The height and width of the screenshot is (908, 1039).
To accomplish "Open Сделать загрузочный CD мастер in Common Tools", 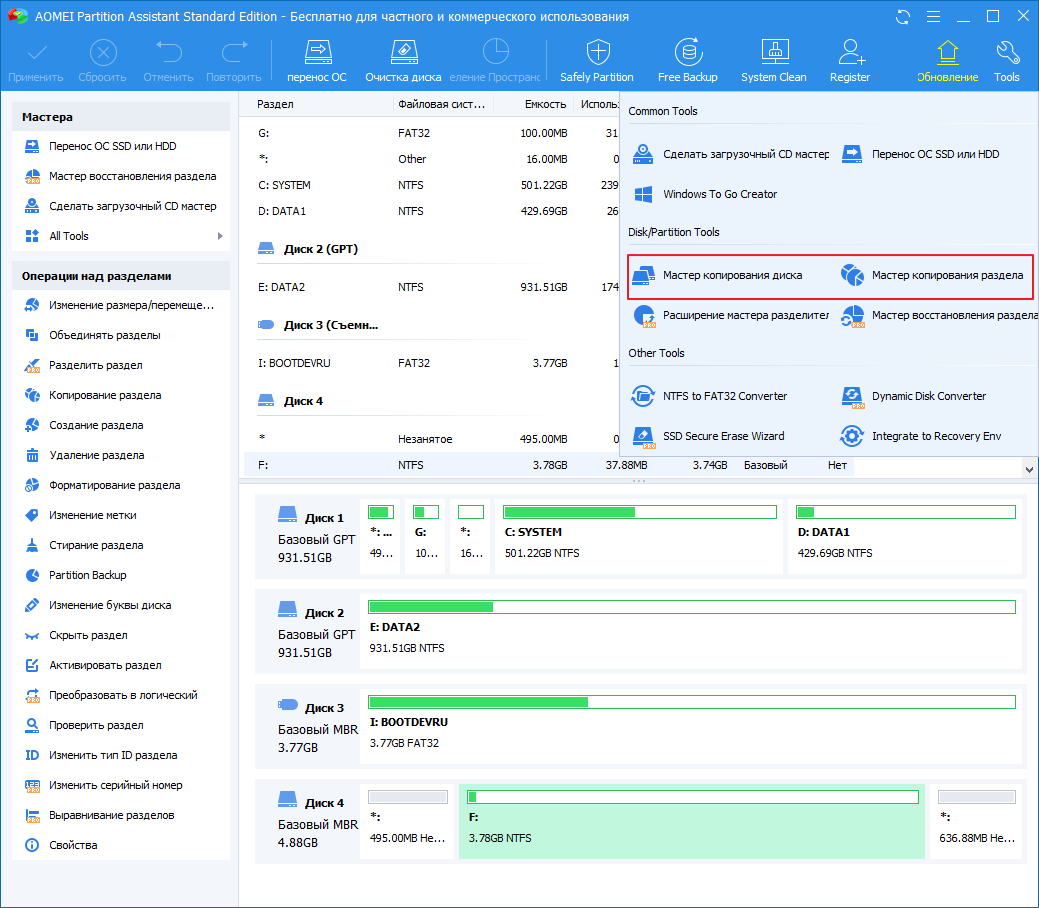I will point(730,154).
